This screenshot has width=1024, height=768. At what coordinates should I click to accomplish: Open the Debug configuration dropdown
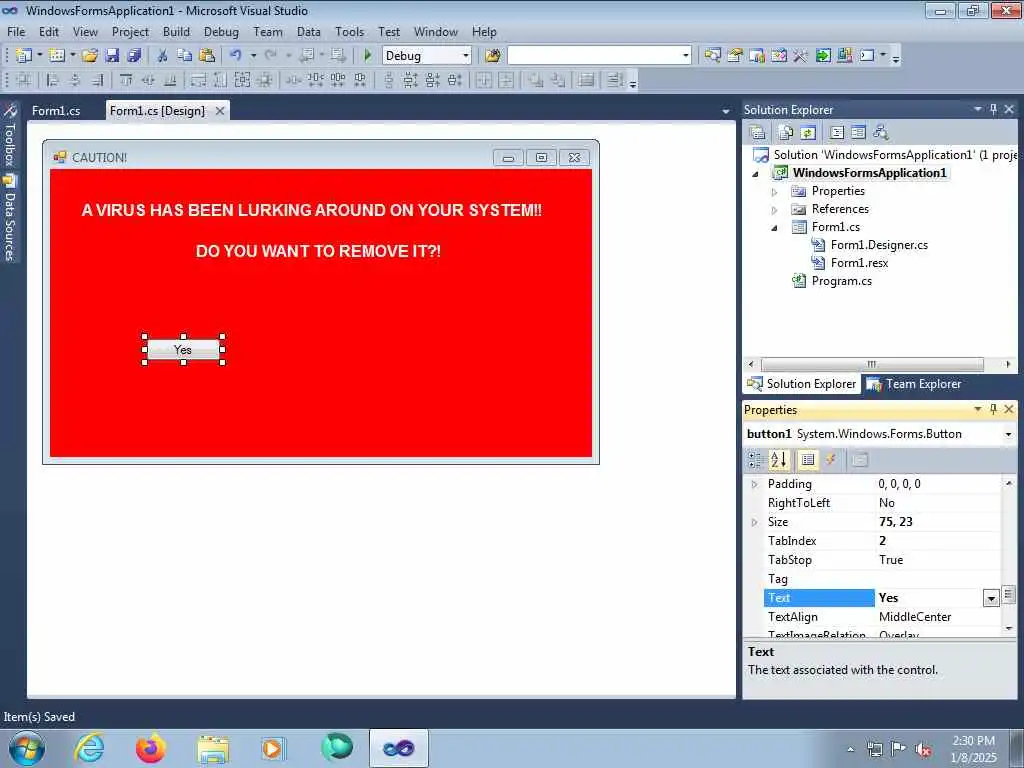(466, 56)
